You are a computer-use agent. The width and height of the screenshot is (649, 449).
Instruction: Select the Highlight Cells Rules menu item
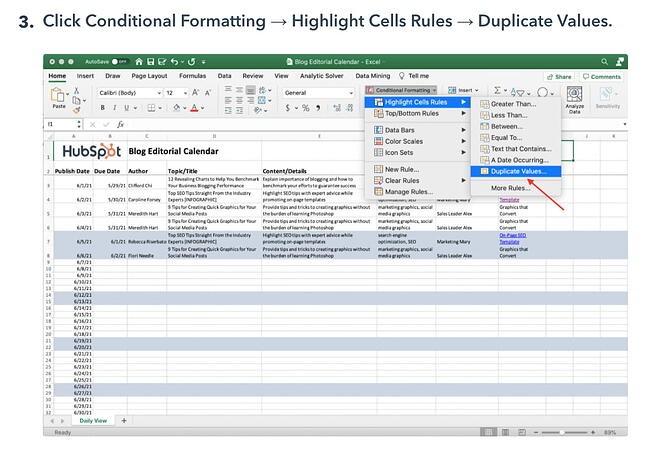tap(417, 102)
